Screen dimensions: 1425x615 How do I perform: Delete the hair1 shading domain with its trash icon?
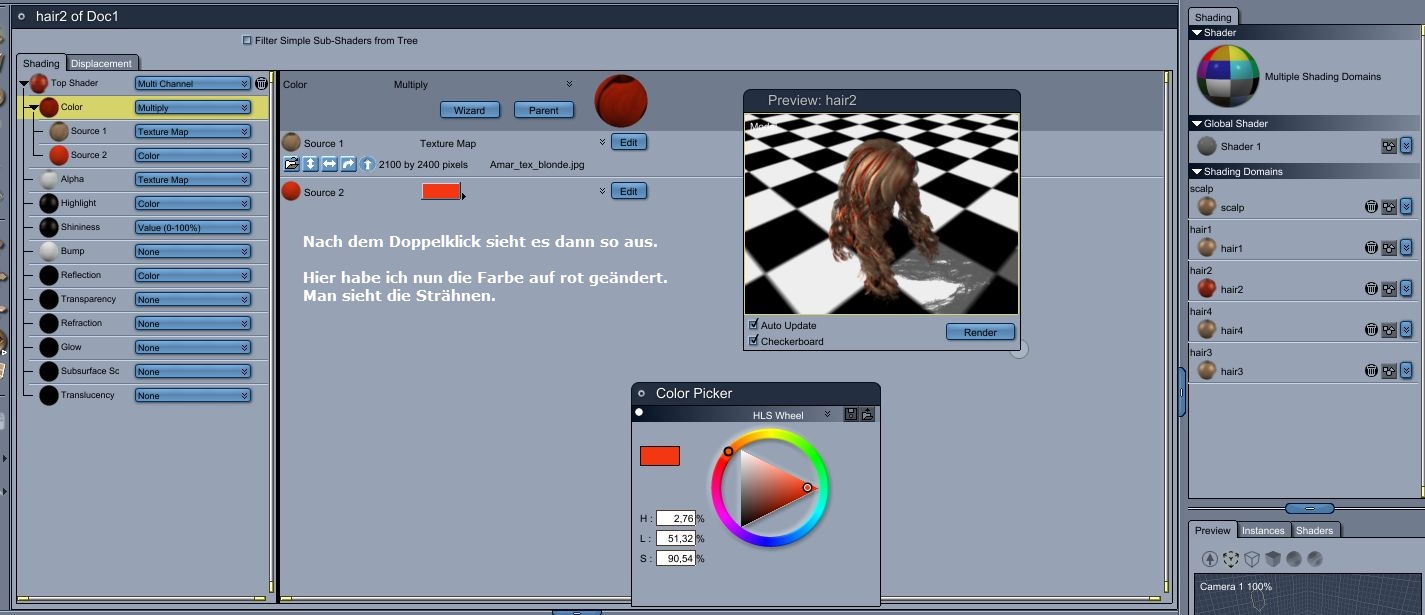click(x=1371, y=248)
